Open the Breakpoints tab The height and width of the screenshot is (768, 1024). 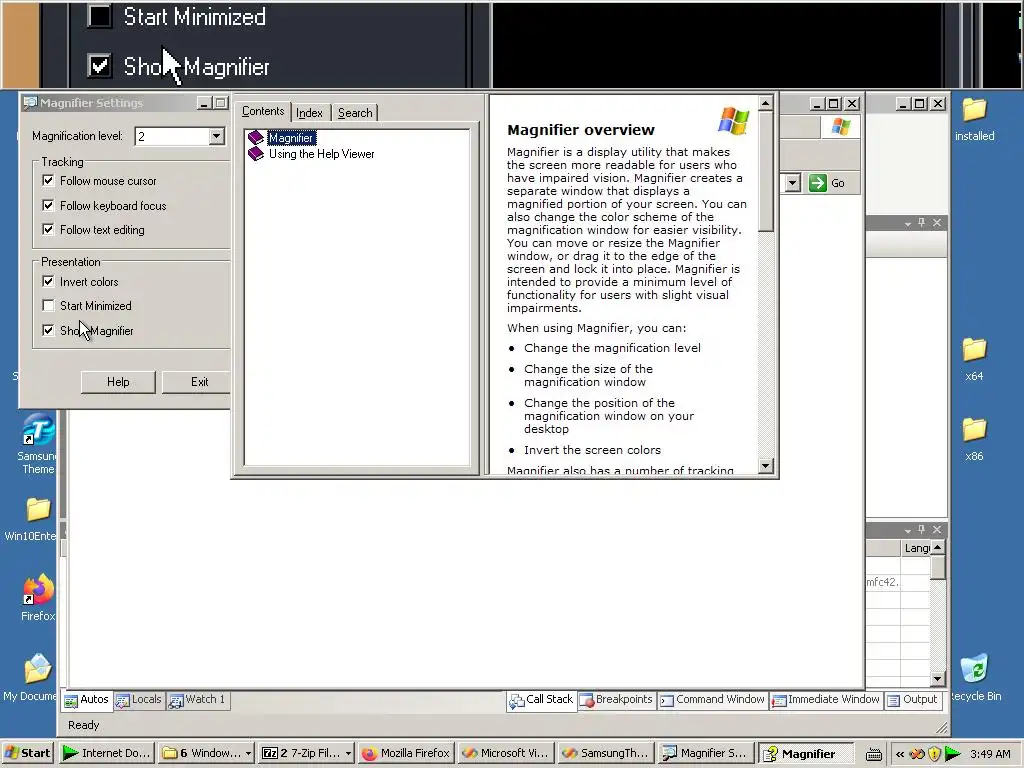616,699
